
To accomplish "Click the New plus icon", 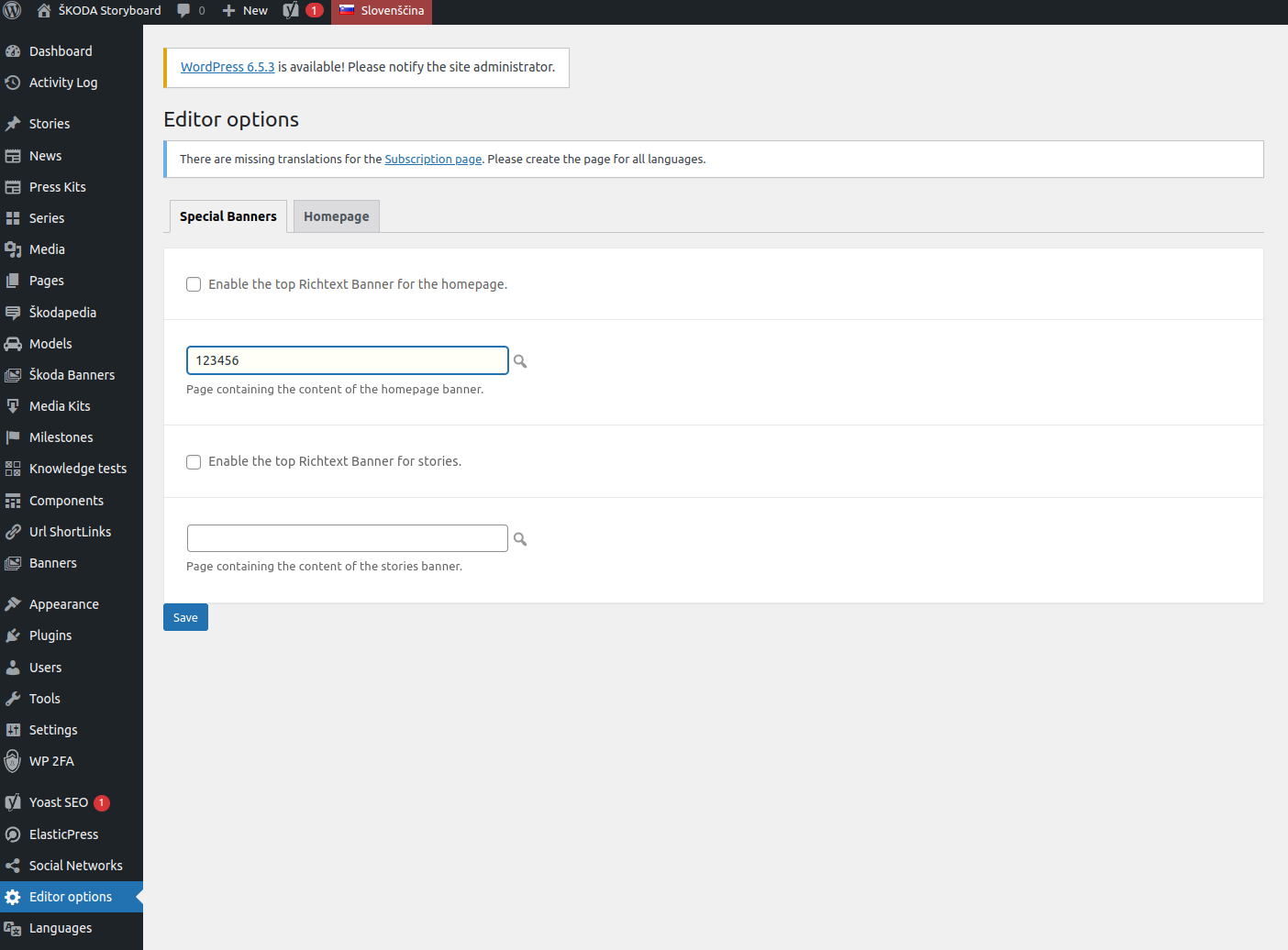I will pos(229,11).
